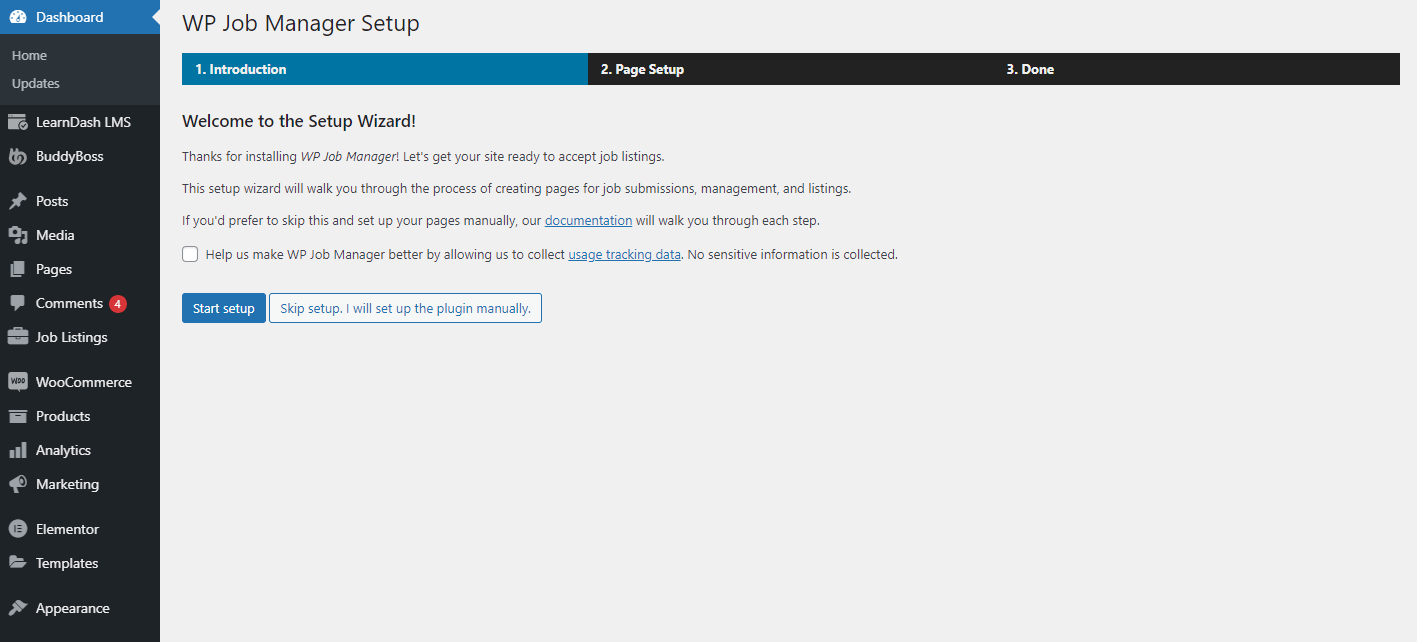Open Comments menu with 4 pending badge

pyautogui.click(x=69, y=304)
